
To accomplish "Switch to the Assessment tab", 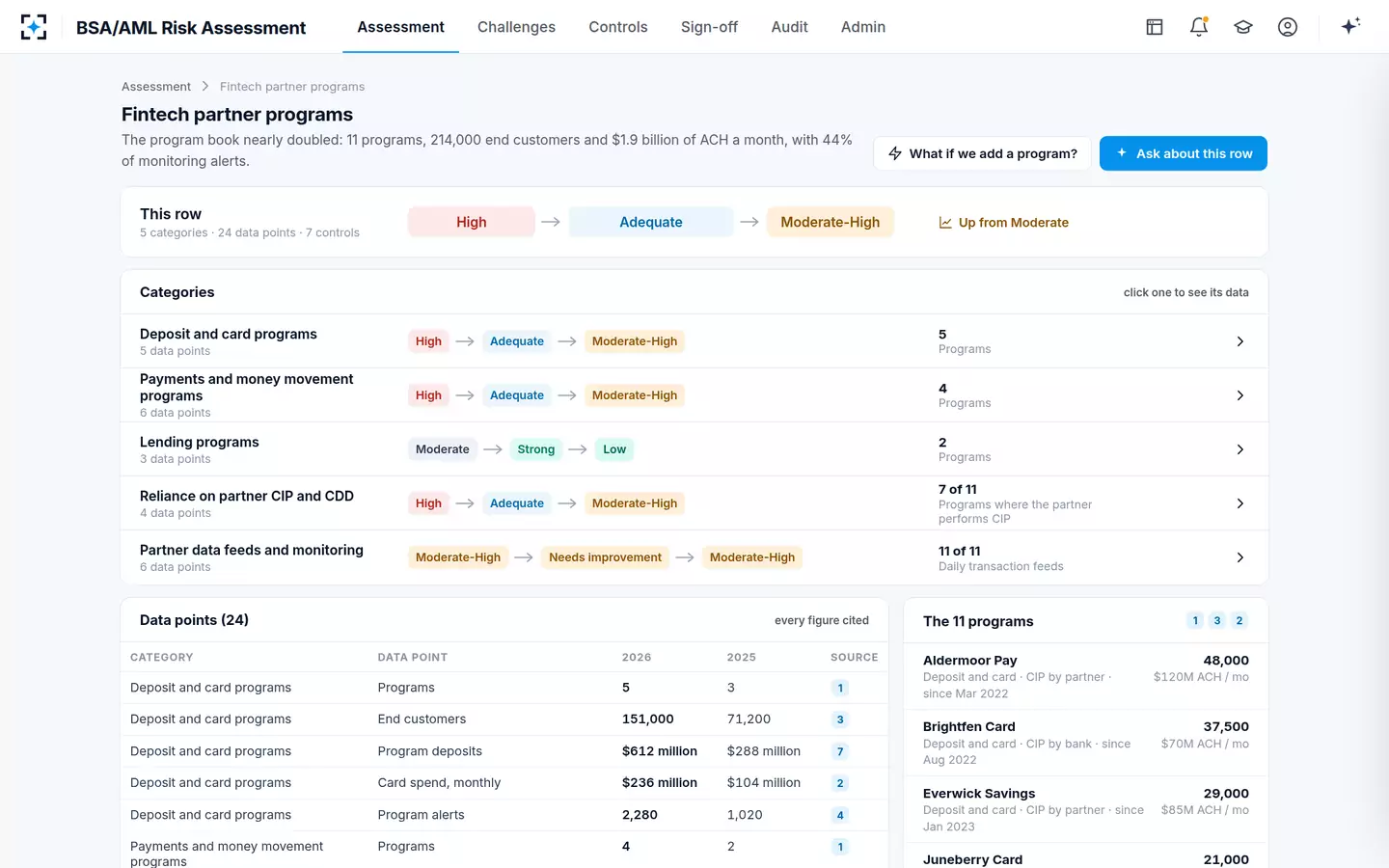I will tap(400, 27).
